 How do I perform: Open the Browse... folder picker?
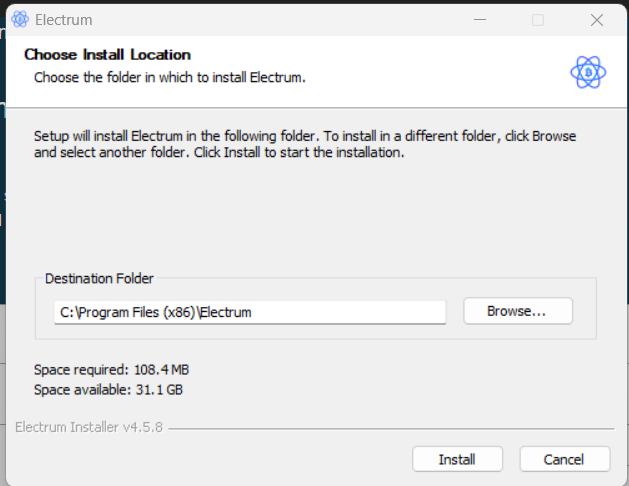point(517,311)
